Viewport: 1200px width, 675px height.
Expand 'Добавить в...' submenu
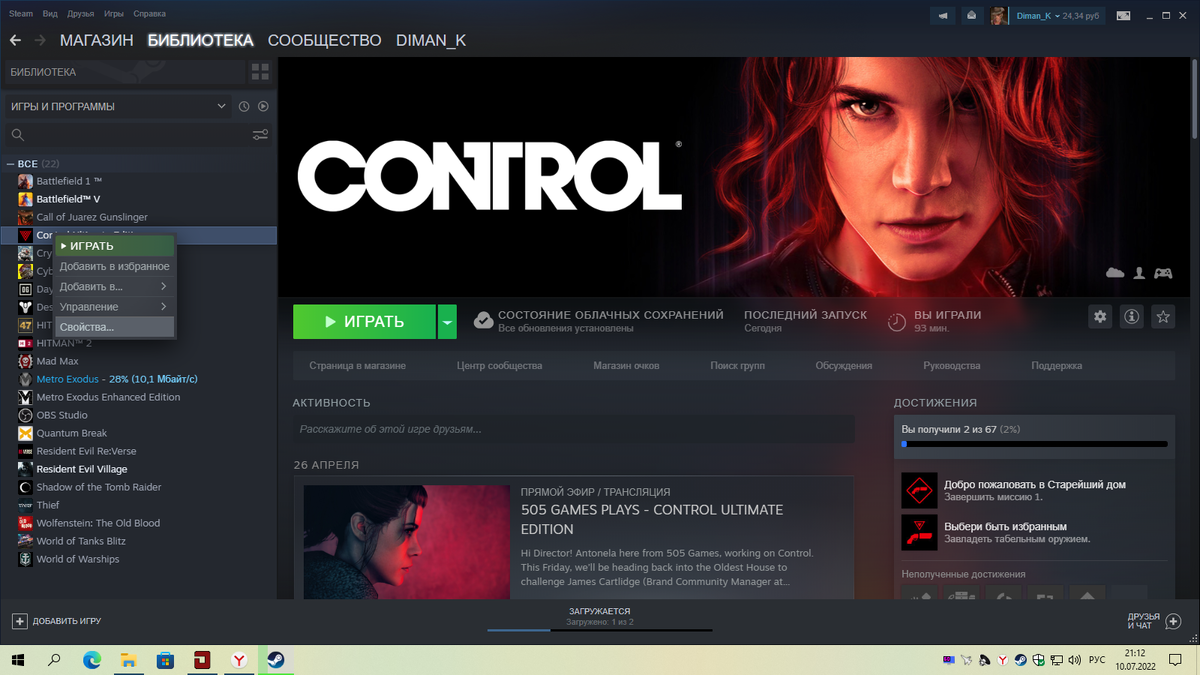point(114,287)
